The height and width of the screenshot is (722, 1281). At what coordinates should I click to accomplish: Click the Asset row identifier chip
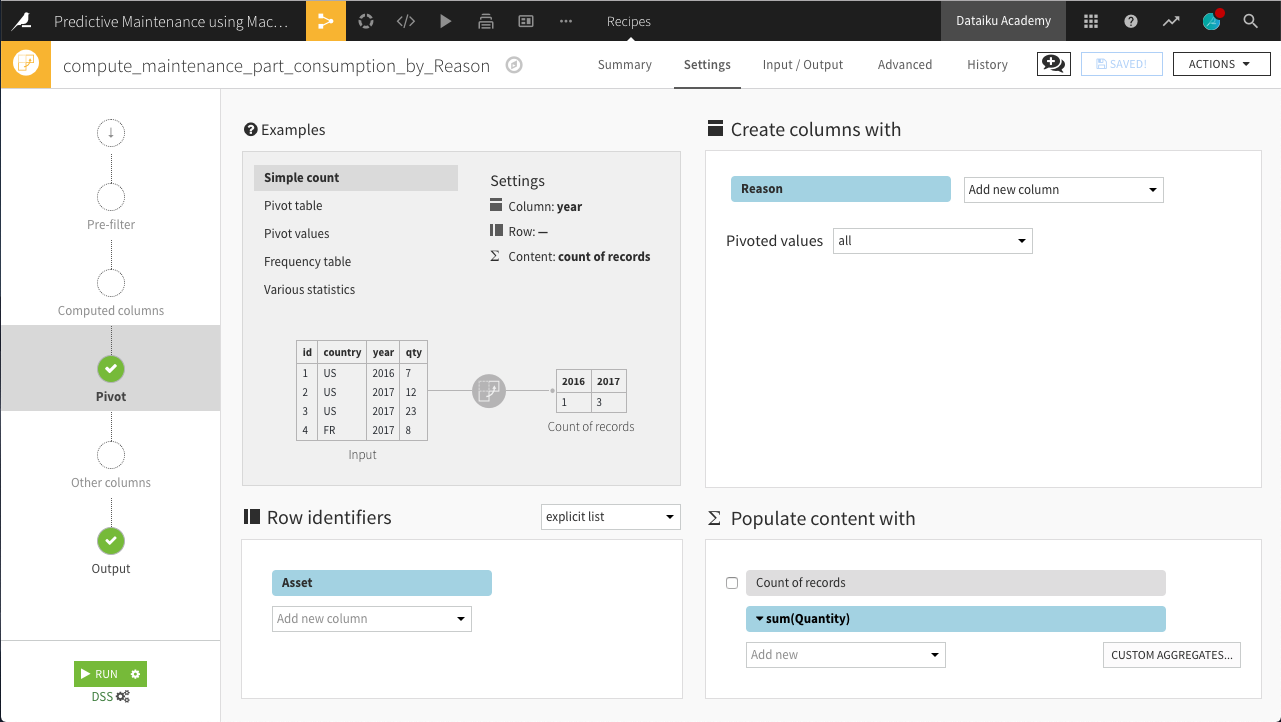382,583
